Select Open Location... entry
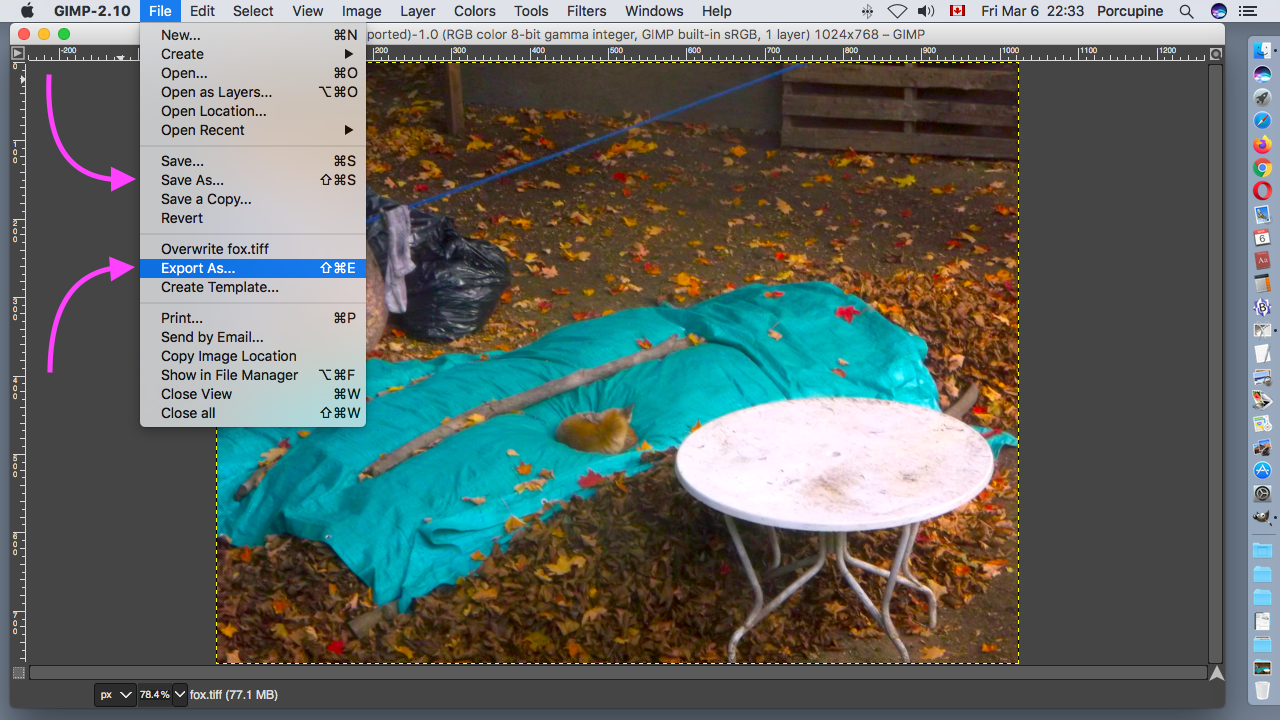The image size is (1280, 720). pos(253,111)
